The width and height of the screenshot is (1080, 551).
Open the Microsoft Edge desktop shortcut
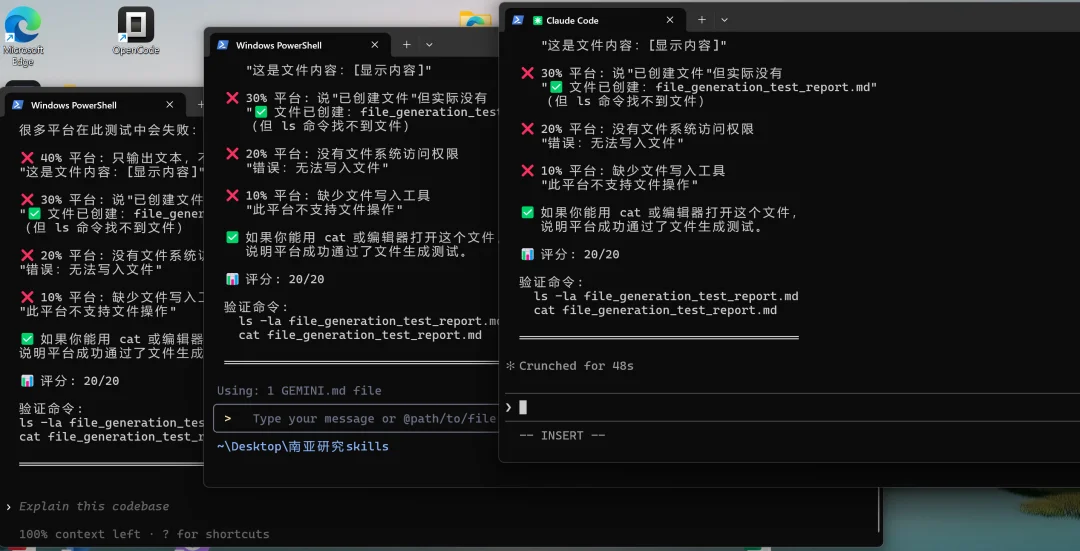pyautogui.click(x=22, y=27)
